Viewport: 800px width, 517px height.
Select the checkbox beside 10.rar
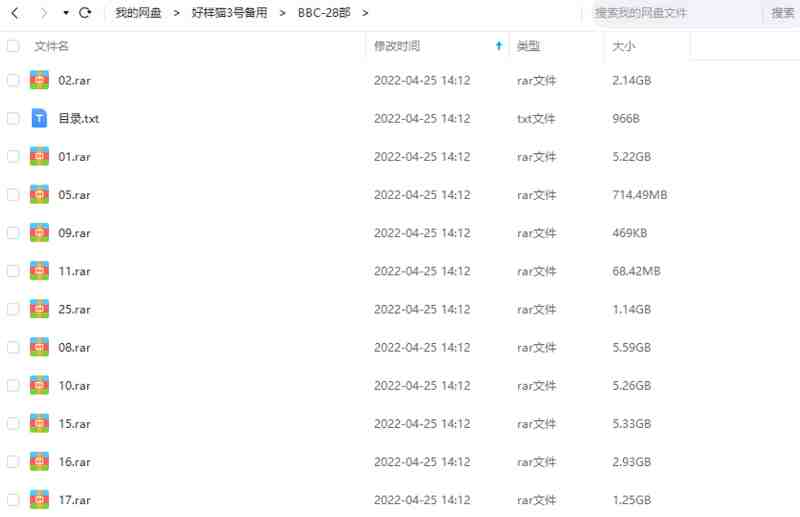(13, 385)
